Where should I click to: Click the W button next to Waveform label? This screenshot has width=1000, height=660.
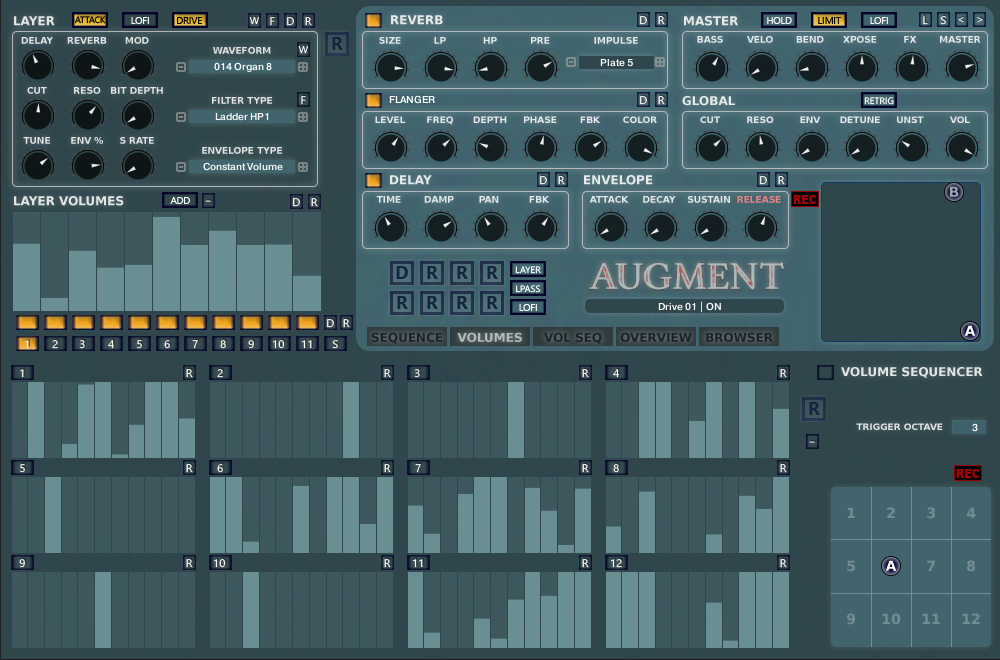[x=303, y=50]
